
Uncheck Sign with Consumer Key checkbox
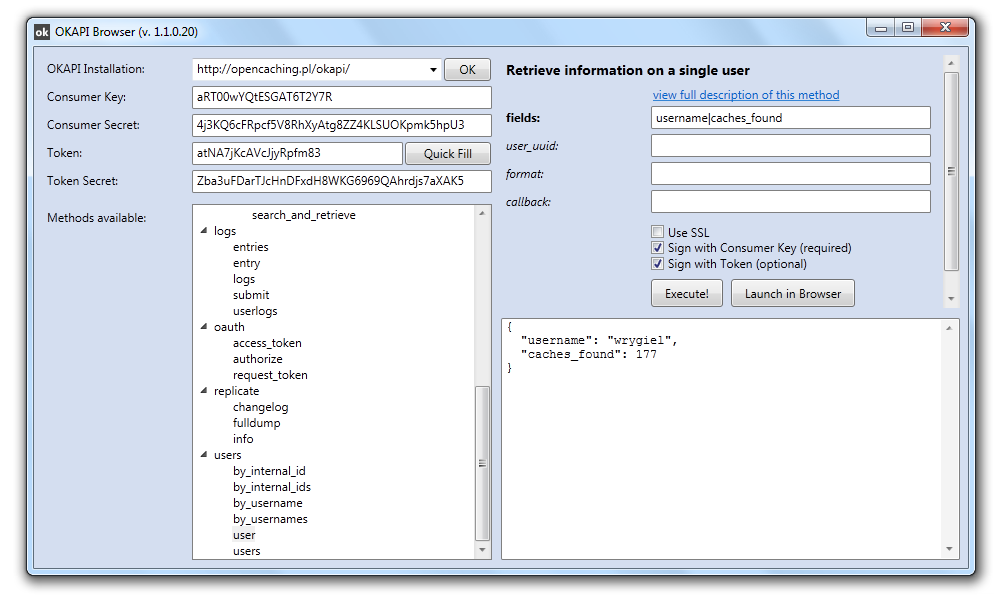[x=657, y=247]
